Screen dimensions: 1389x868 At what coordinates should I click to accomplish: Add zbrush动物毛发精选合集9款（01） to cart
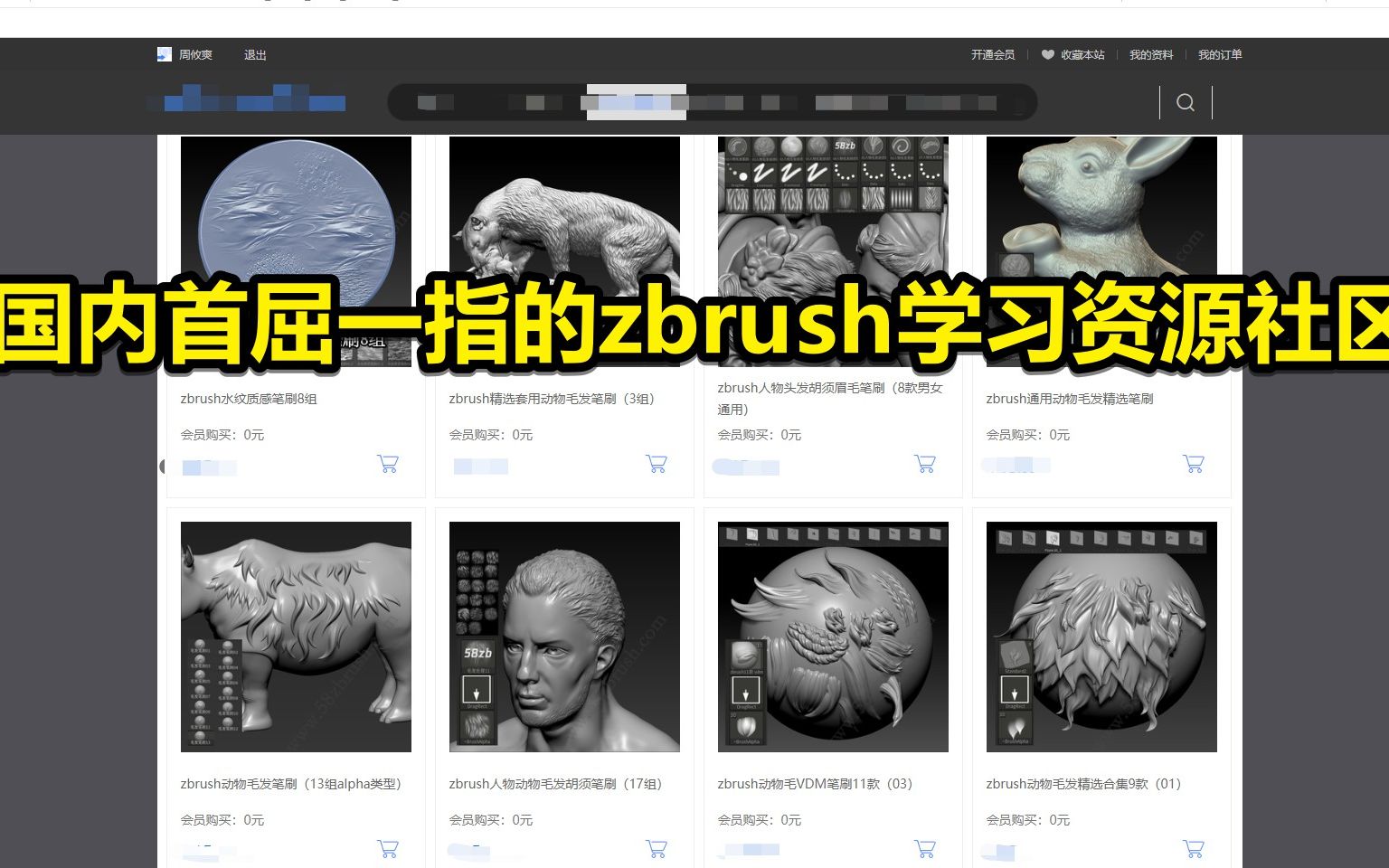coord(1194,849)
